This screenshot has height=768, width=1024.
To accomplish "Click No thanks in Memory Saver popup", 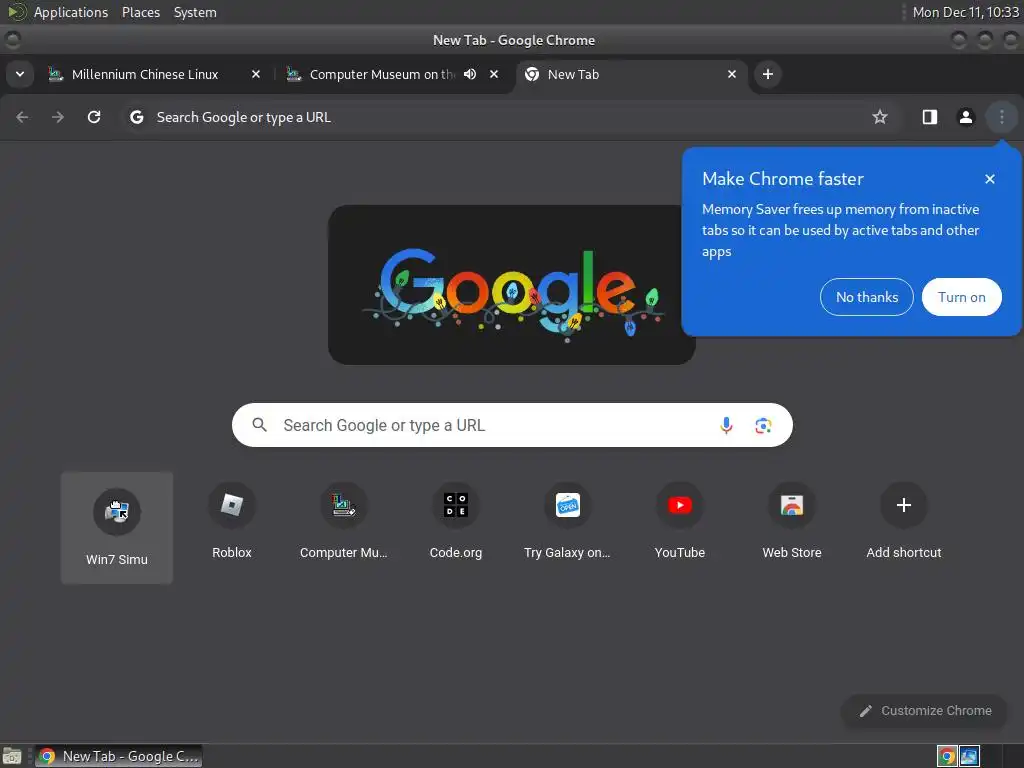I will pyautogui.click(x=867, y=297).
